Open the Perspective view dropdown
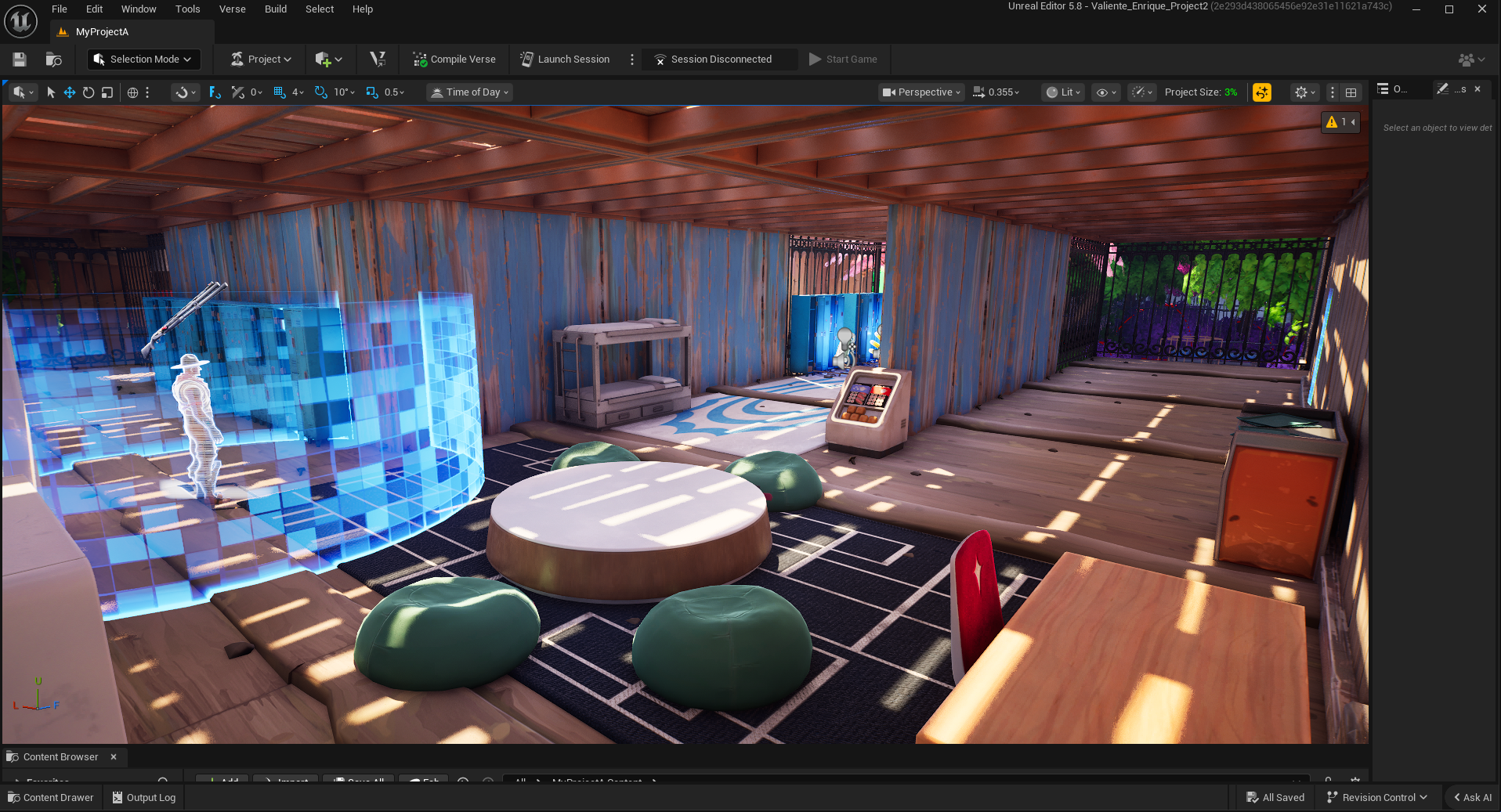 [922, 92]
